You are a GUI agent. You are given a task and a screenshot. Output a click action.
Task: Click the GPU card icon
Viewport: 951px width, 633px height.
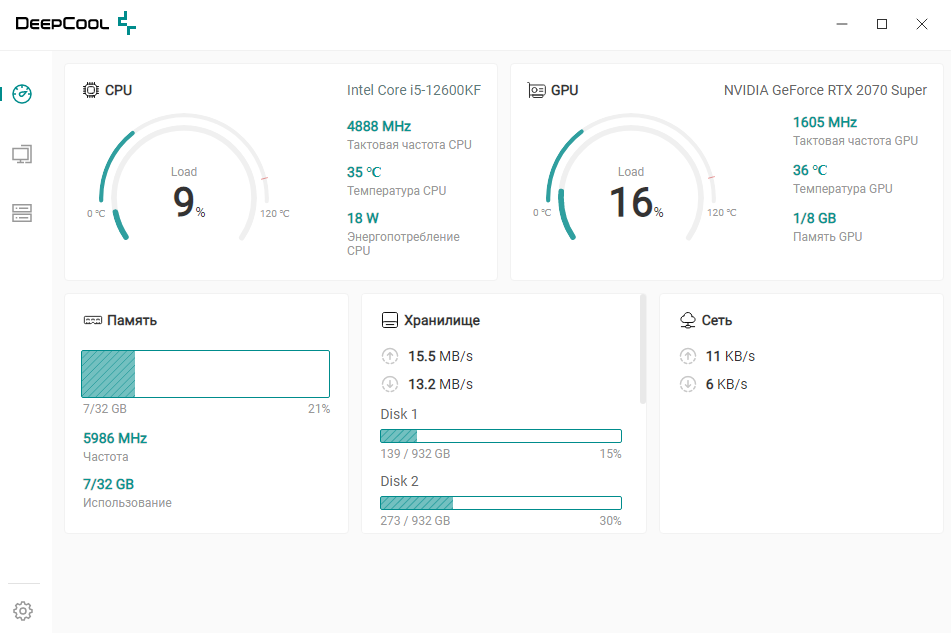click(x=536, y=90)
